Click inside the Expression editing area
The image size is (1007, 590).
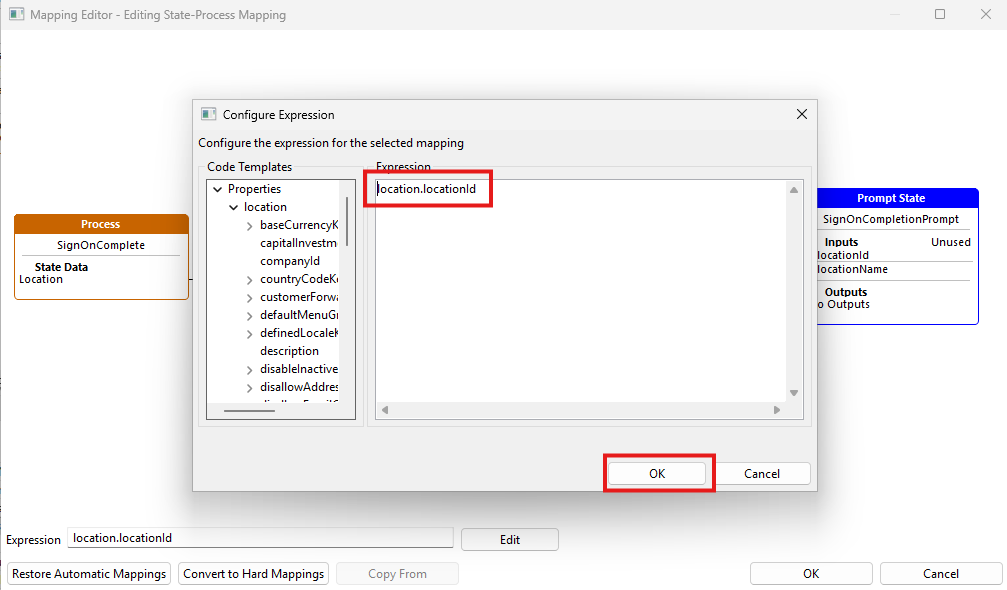click(x=580, y=290)
